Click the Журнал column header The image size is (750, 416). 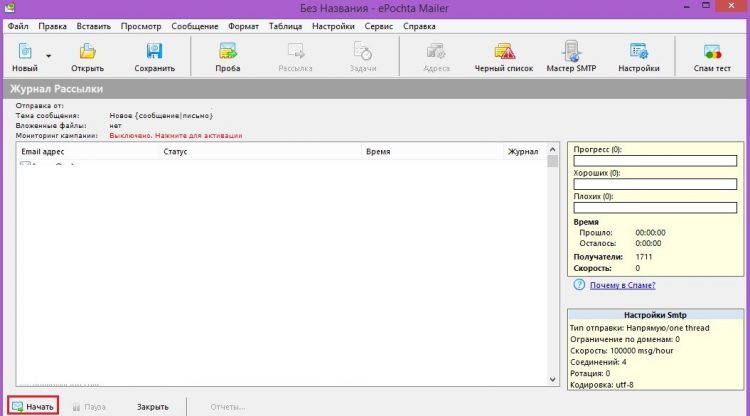(x=523, y=152)
